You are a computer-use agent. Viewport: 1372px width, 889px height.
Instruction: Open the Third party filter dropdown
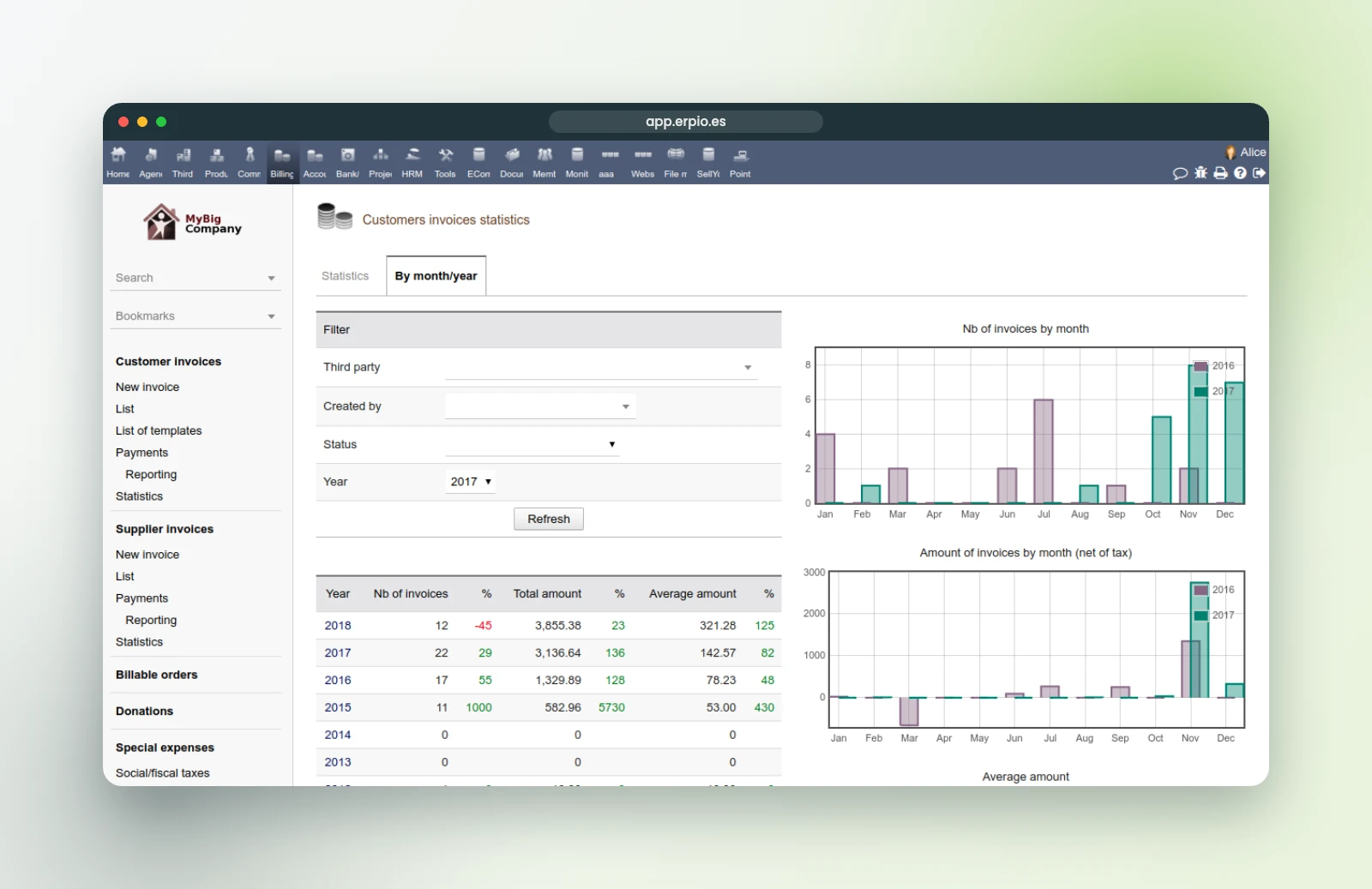coord(601,368)
